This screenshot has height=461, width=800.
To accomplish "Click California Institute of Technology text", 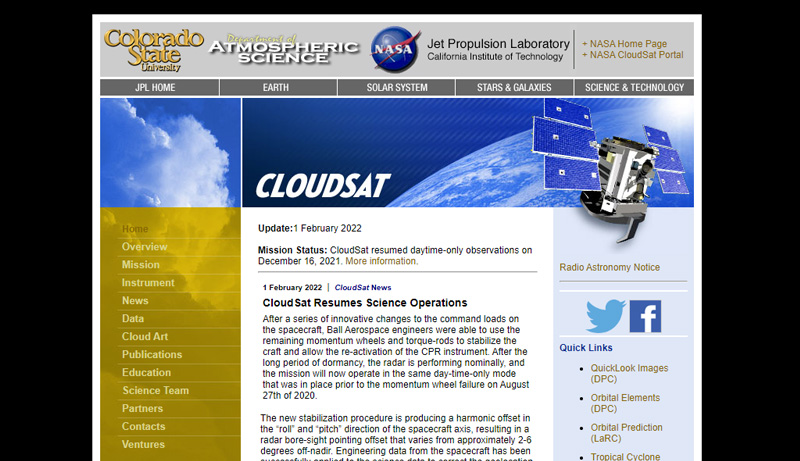I will (x=495, y=57).
